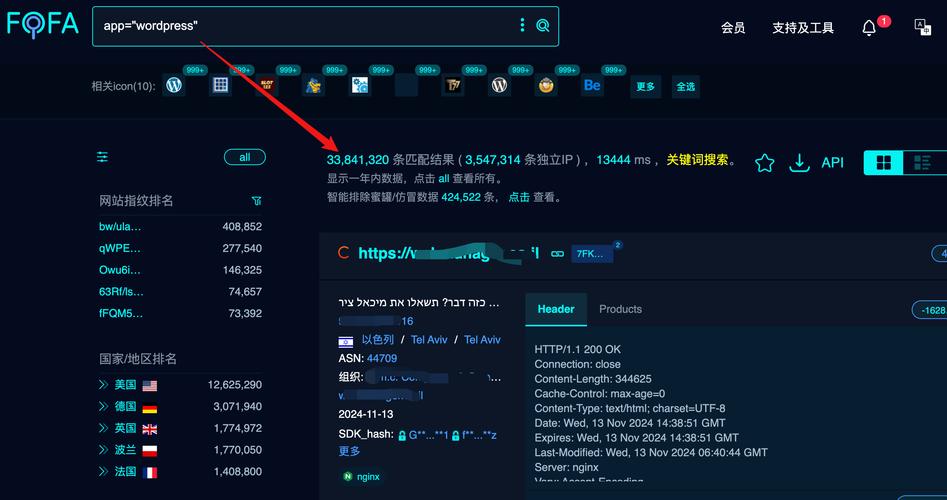Switch to grid card view
This screenshot has width=947, height=500.
(884, 162)
